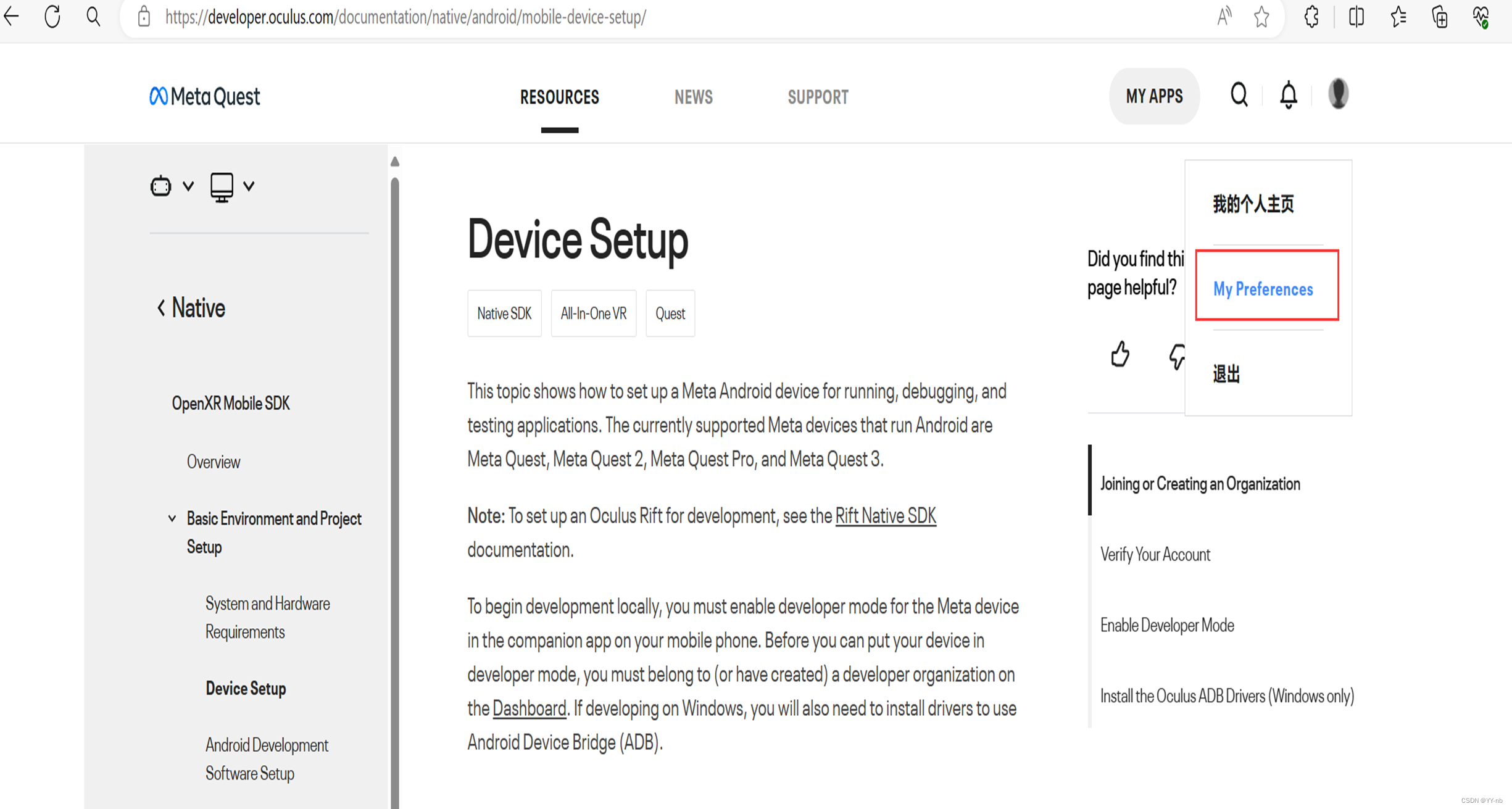
Task: Click the split screen browser icon
Action: [x=1356, y=17]
